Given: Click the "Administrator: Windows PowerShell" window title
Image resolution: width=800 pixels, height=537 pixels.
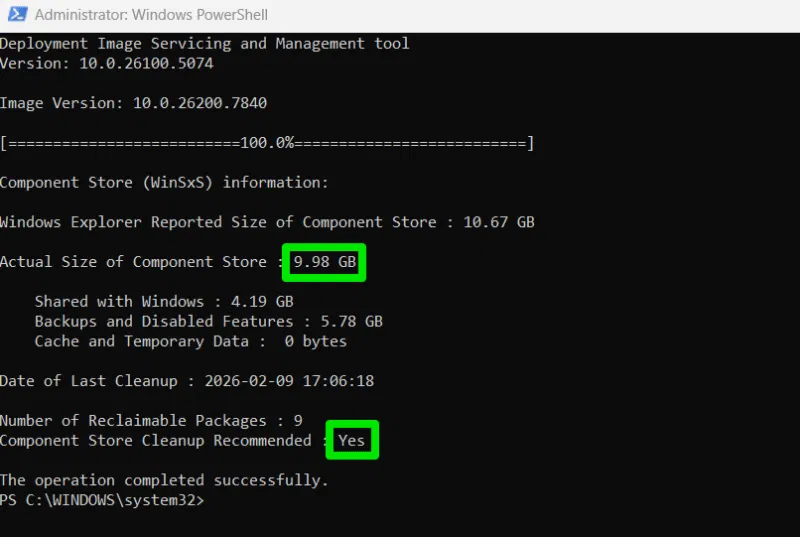Looking at the screenshot, I should (150, 15).
